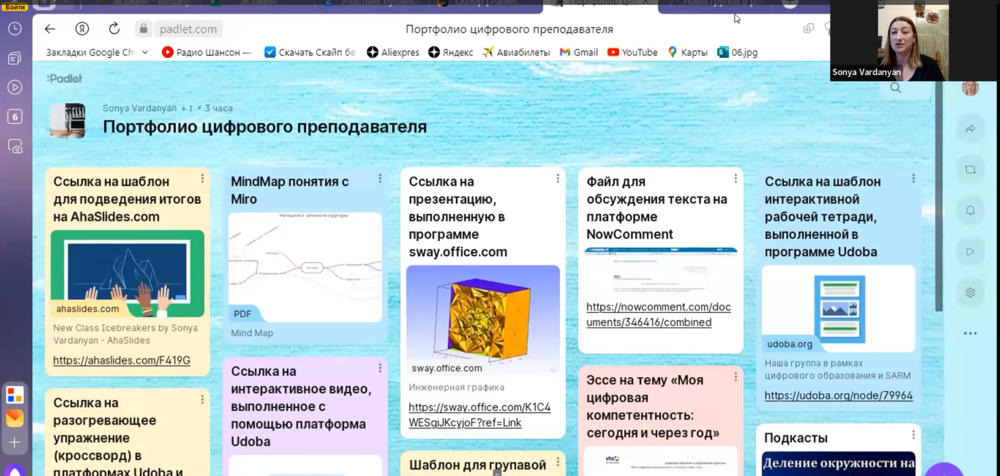This screenshot has height=476, width=1000.
Task: Click the nowcomment.com documents link
Action: tap(658, 314)
